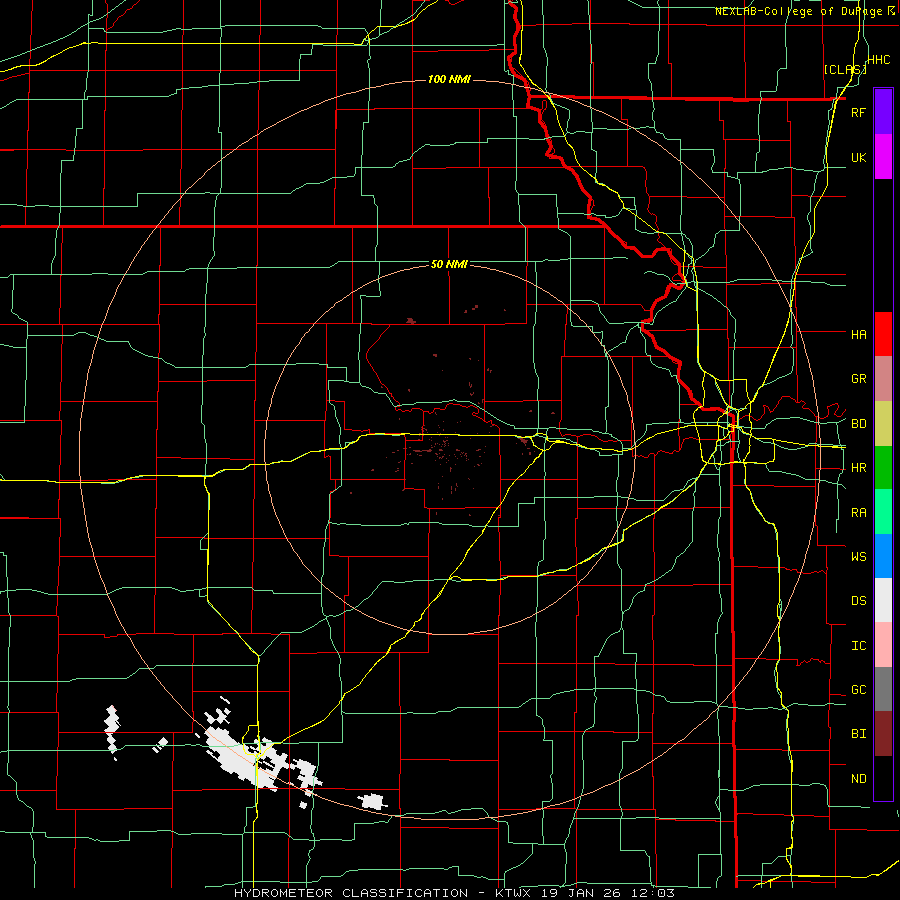900x900 pixels.
Task: Click the GC gray legend swatch
Action: (883, 689)
